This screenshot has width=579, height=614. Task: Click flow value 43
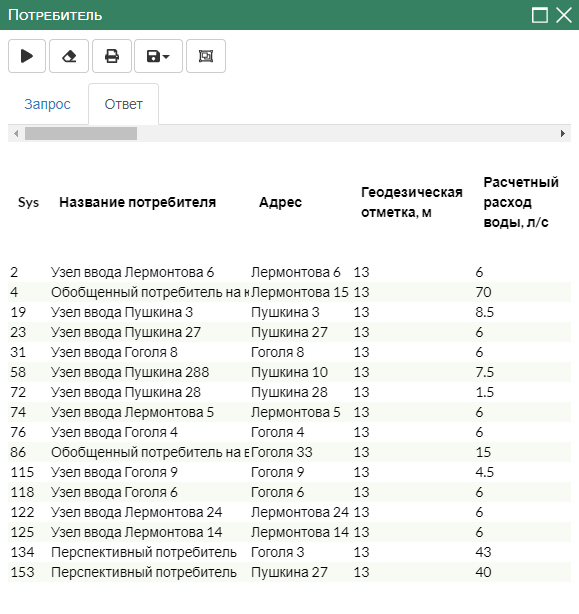pos(483,552)
